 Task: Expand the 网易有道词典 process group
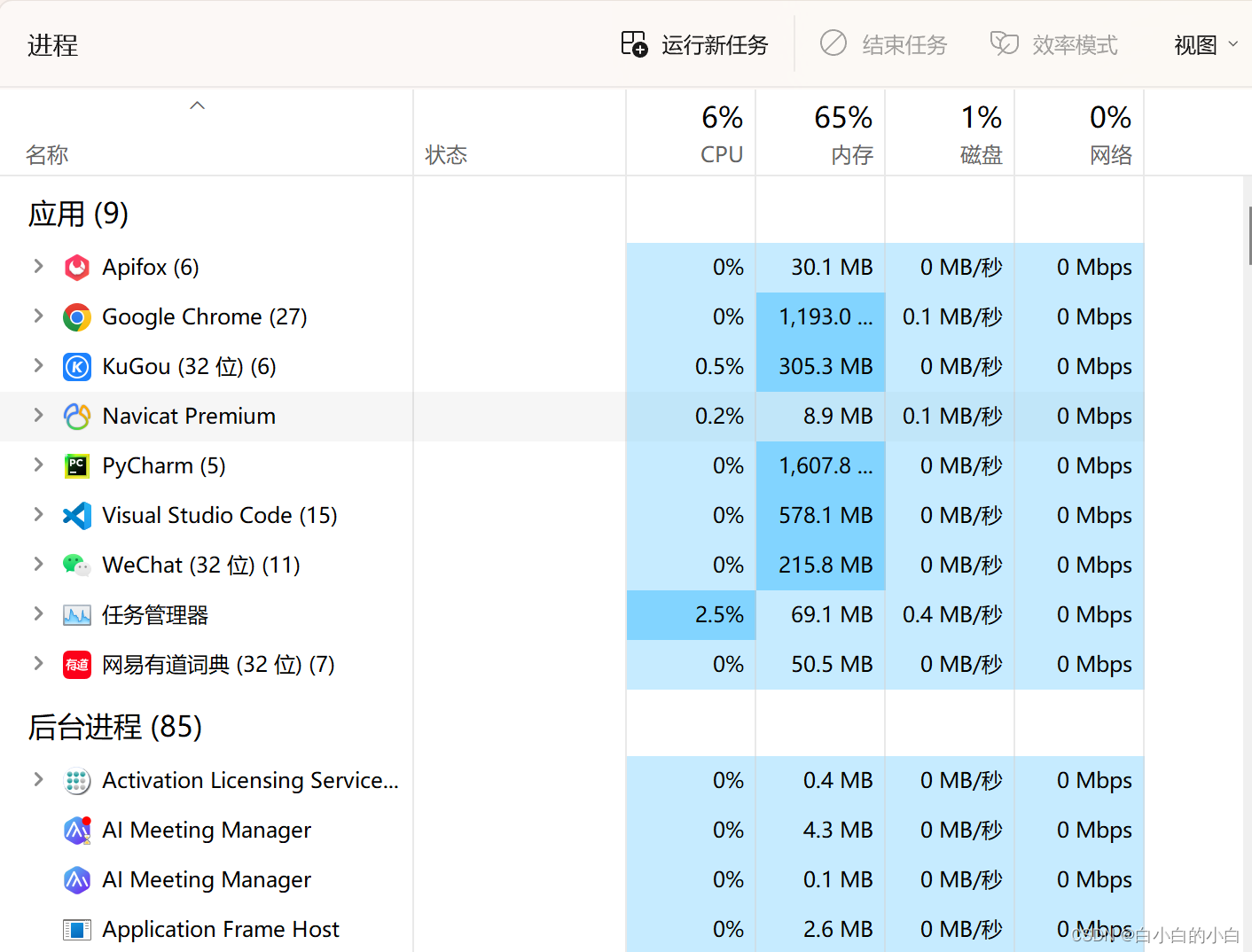tap(38, 663)
